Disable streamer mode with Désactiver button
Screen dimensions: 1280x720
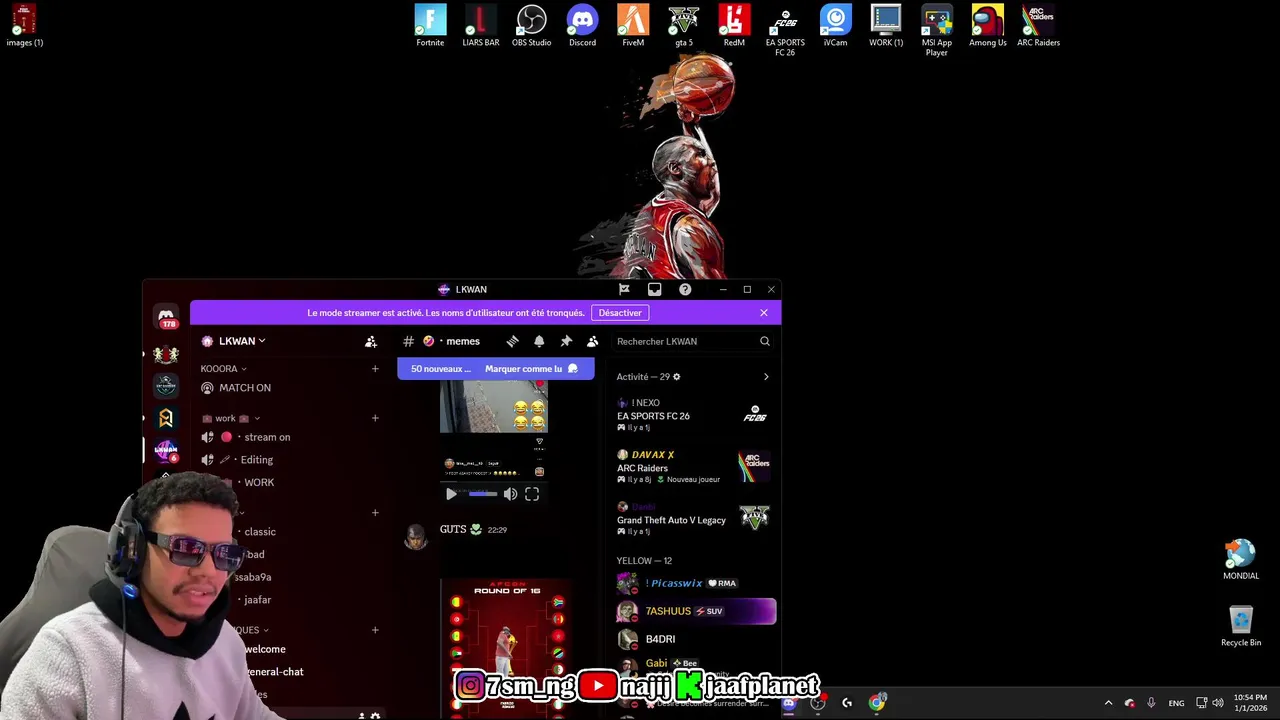click(x=620, y=313)
